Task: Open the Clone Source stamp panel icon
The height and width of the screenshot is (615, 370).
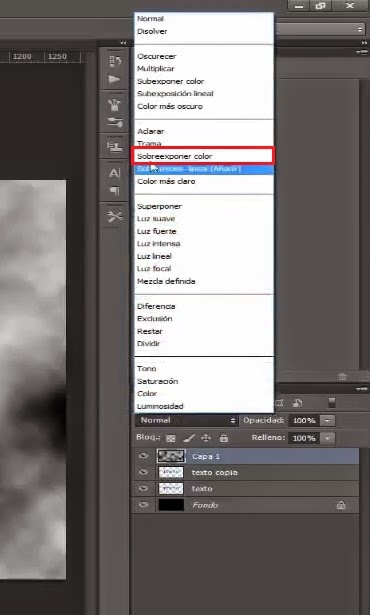Action: tap(115, 147)
